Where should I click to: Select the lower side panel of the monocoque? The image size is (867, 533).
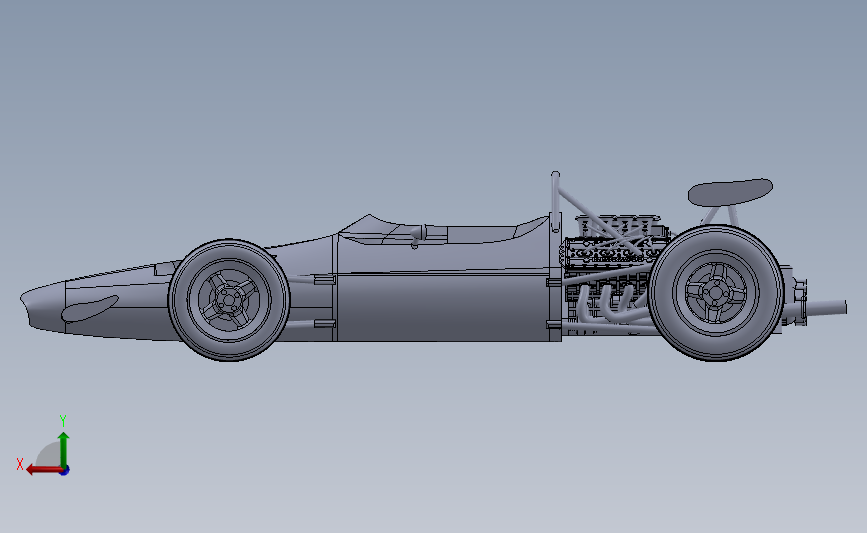click(442, 307)
